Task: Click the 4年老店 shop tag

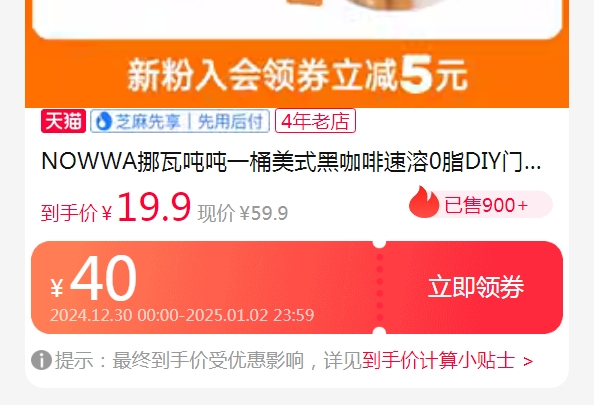Action: tap(315, 121)
